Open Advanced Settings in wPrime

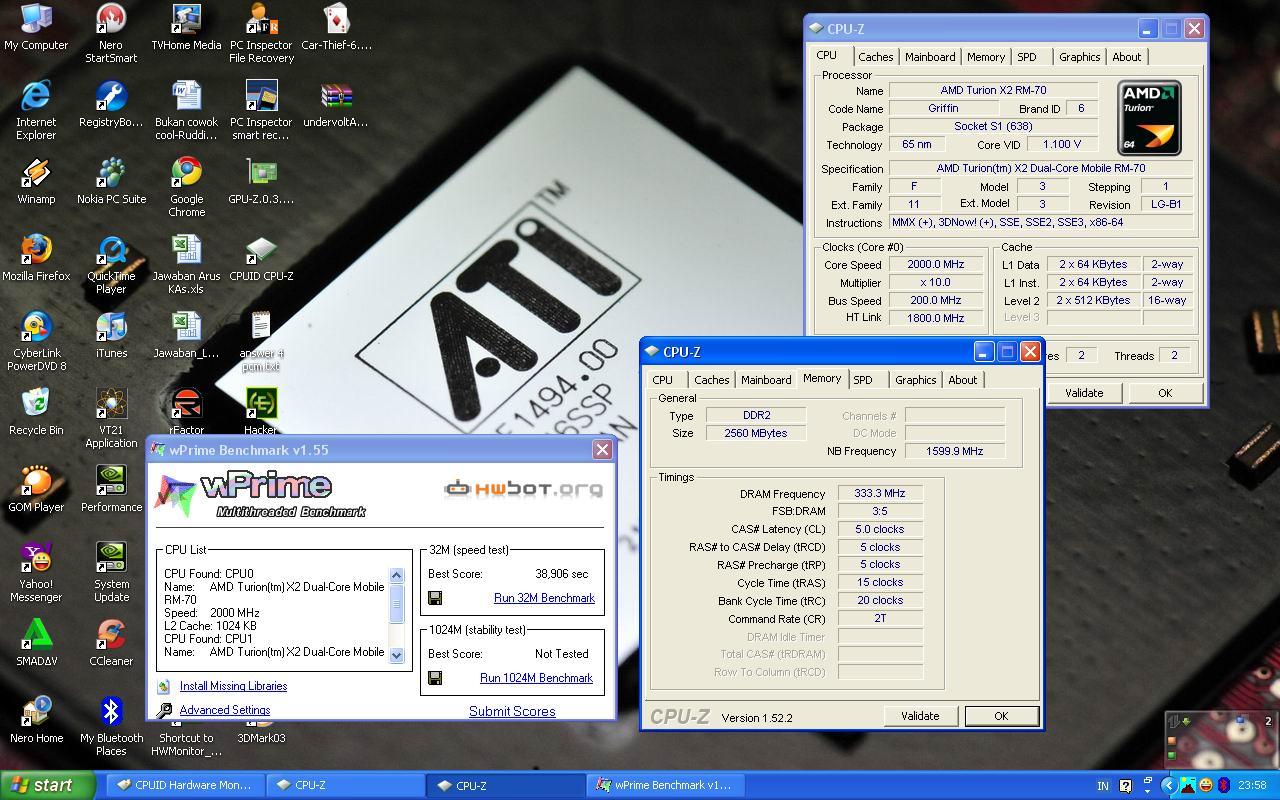pyautogui.click(x=225, y=710)
